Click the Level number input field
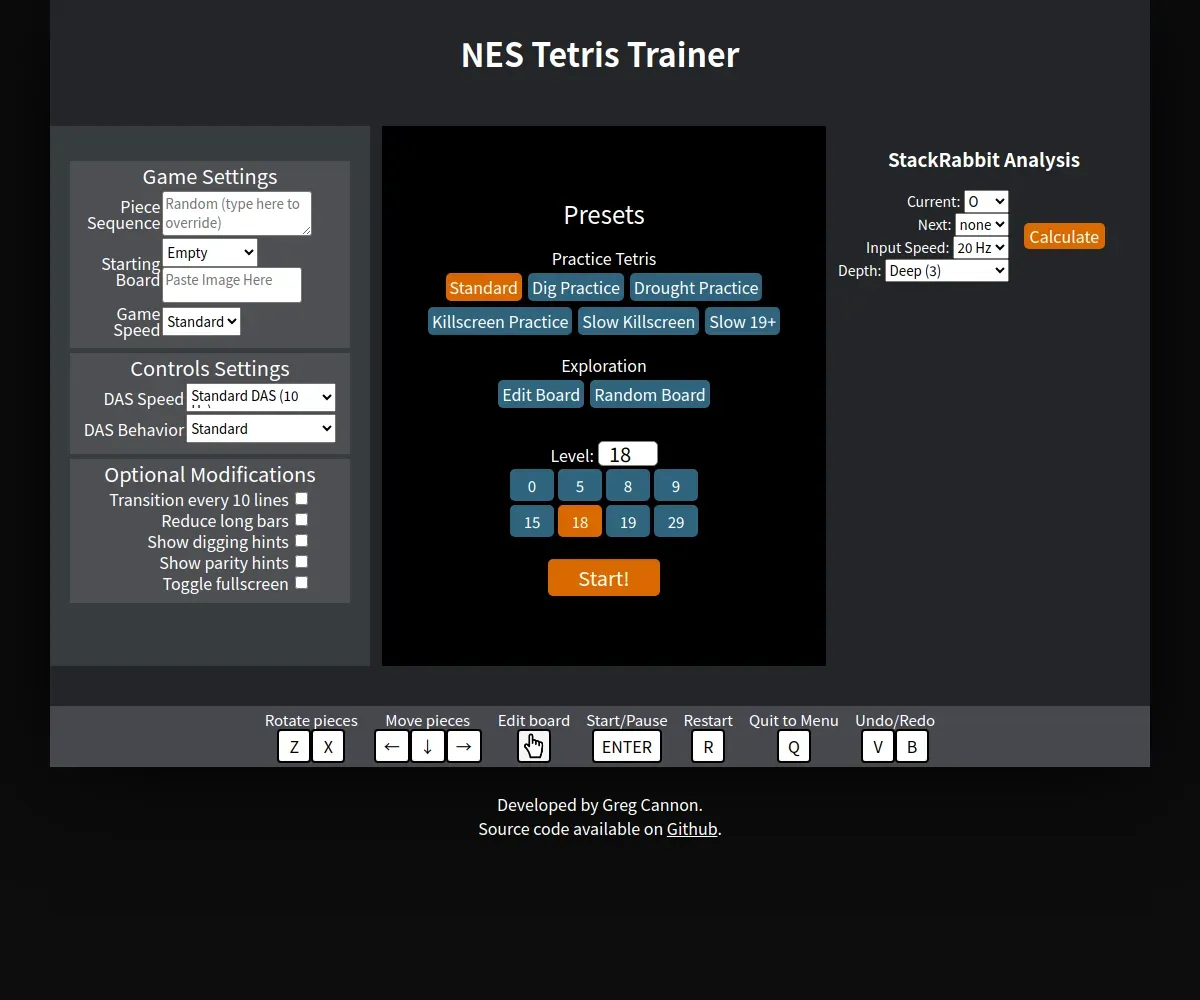The image size is (1200, 1000). 628,455
